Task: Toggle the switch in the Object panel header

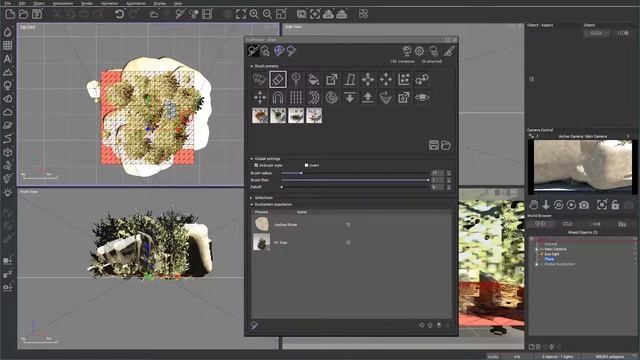Action: click(623, 33)
